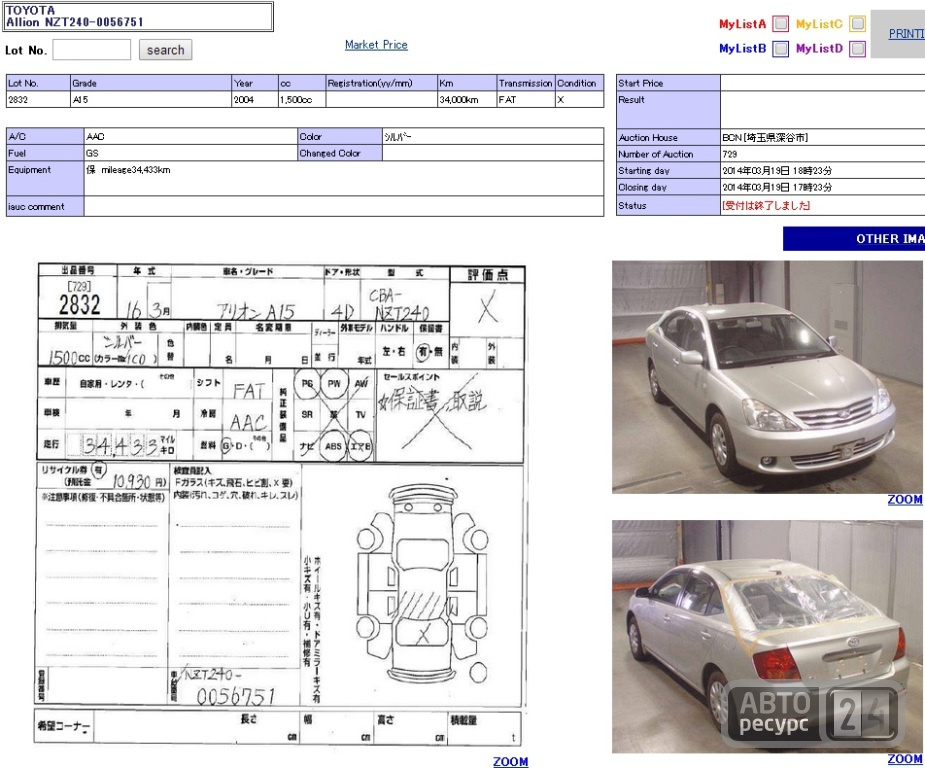Check the MyListC checkbox

coord(857,24)
